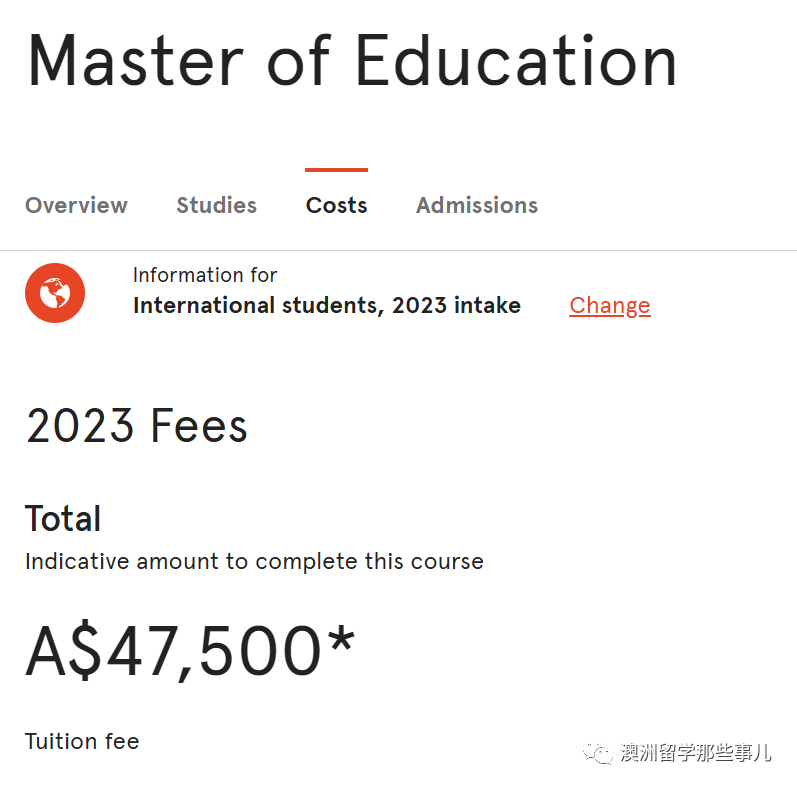Go to the Admissions tab
Screen dimensions: 797x787
click(x=477, y=205)
